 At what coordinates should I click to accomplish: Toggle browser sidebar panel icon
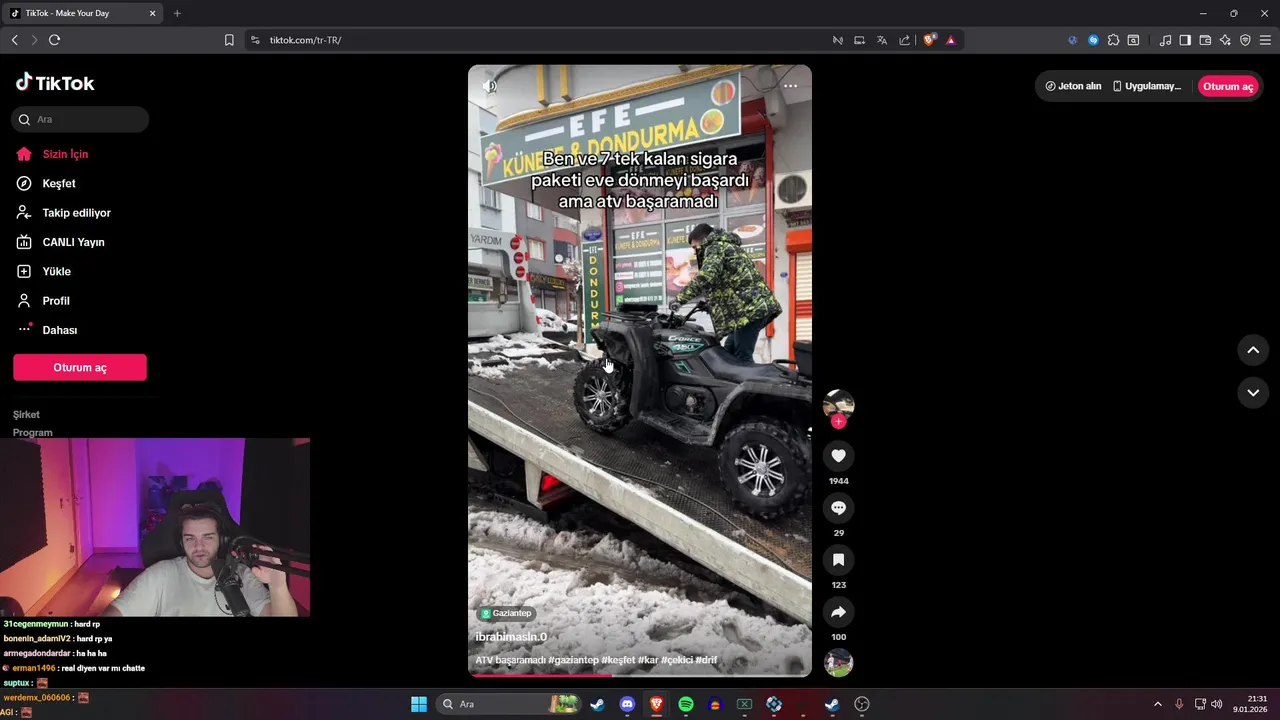[x=1185, y=40]
